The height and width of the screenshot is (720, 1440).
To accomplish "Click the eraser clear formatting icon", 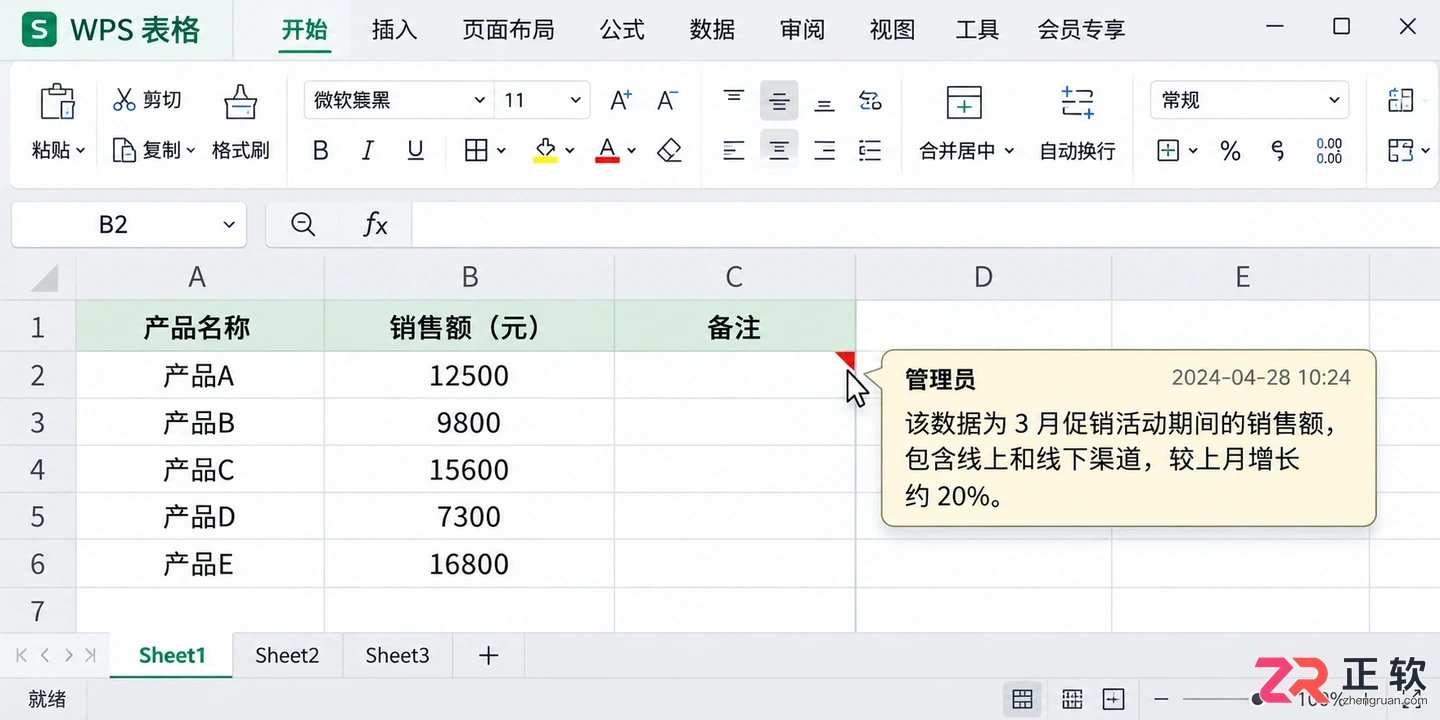I will [x=669, y=151].
